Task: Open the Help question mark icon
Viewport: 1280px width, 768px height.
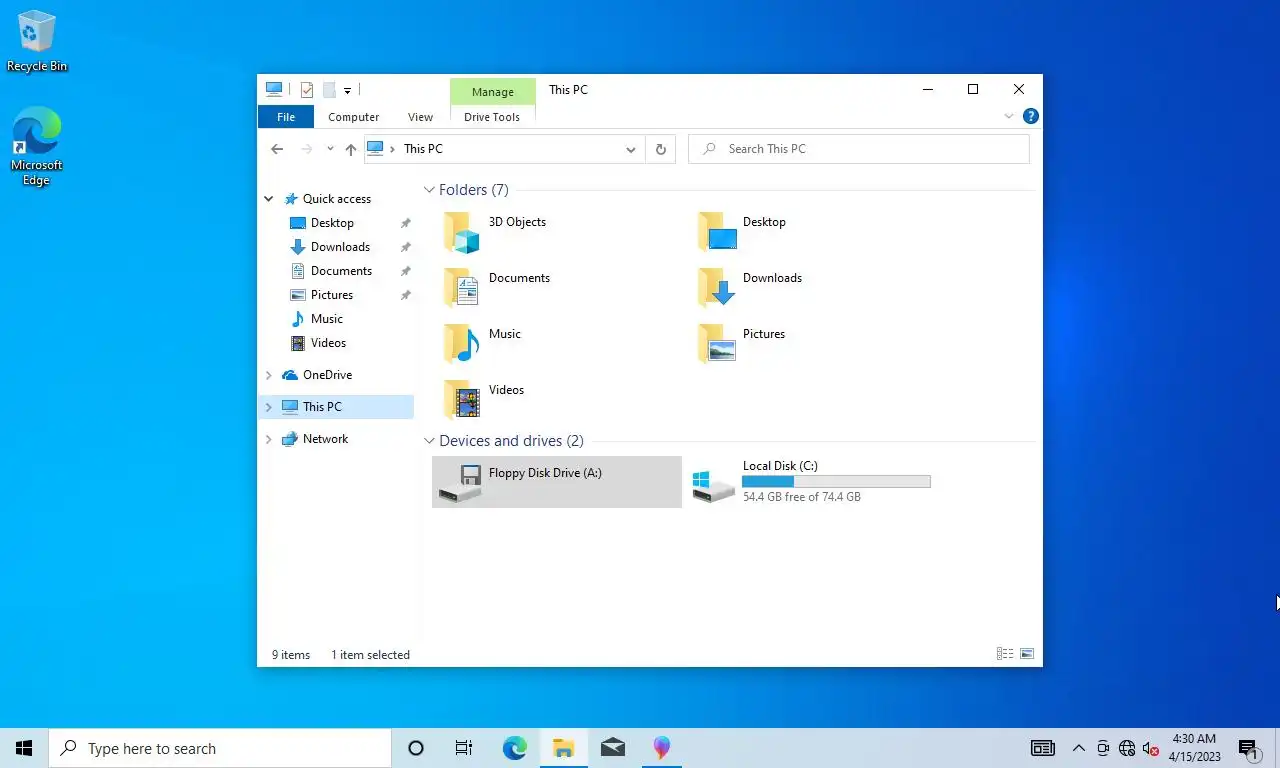Action: click(1031, 116)
